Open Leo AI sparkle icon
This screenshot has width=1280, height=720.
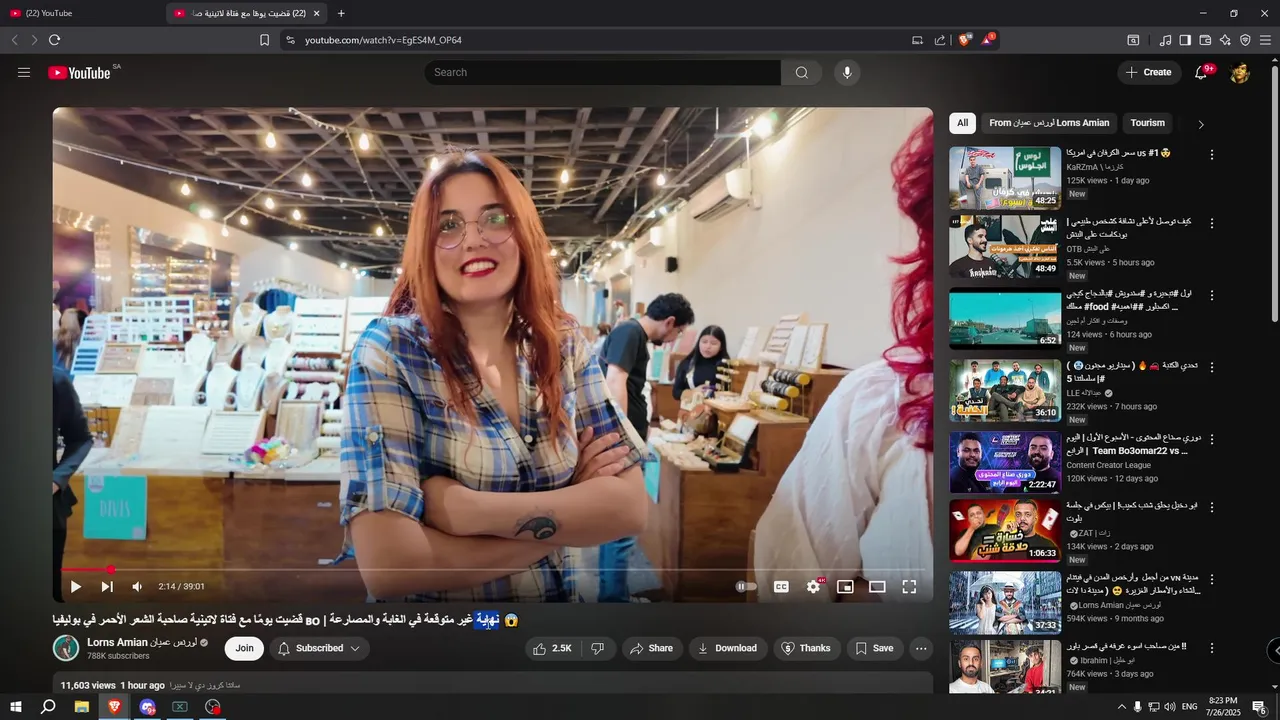tap(1225, 40)
